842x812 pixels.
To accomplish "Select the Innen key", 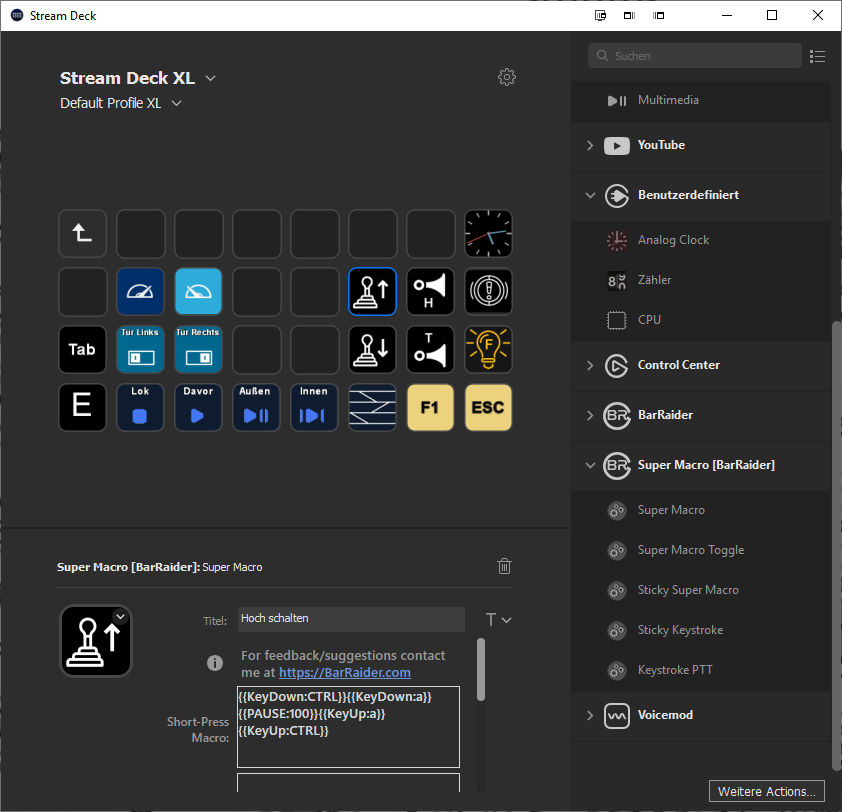I will 314,408.
